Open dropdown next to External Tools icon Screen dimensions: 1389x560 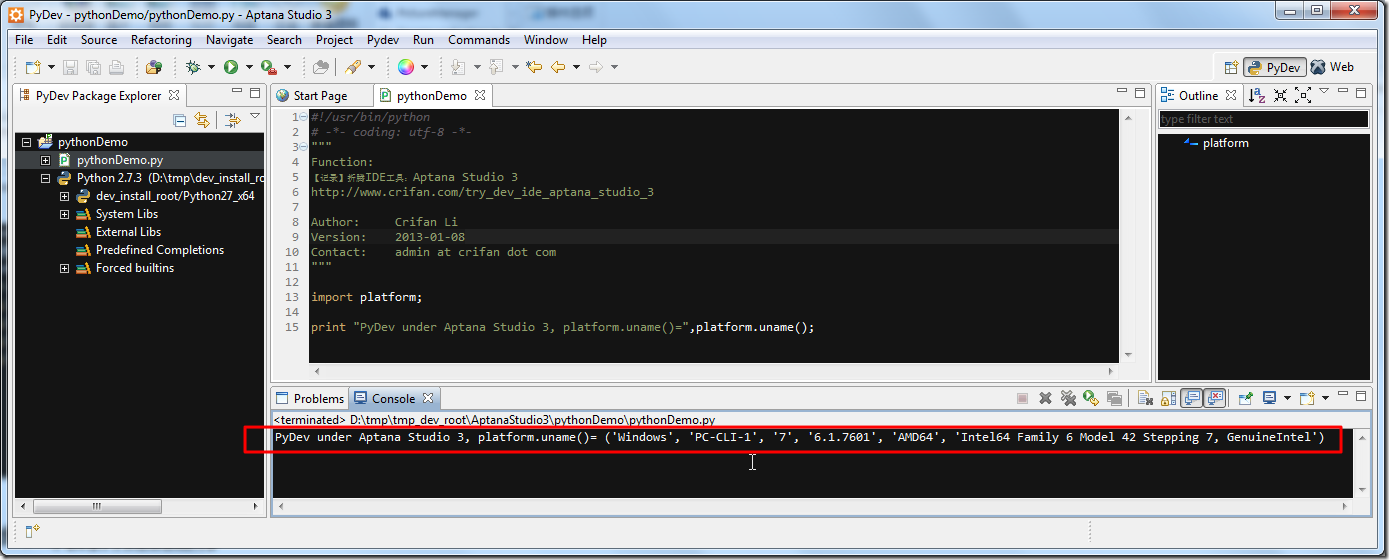pyautogui.click(x=287, y=67)
